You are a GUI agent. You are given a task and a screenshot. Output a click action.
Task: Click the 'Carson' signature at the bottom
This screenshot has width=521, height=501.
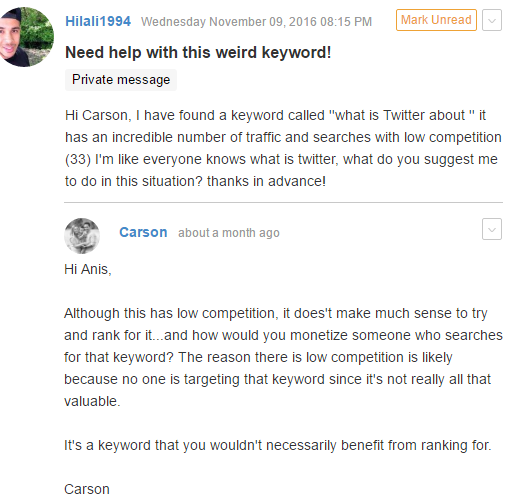[87, 489]
